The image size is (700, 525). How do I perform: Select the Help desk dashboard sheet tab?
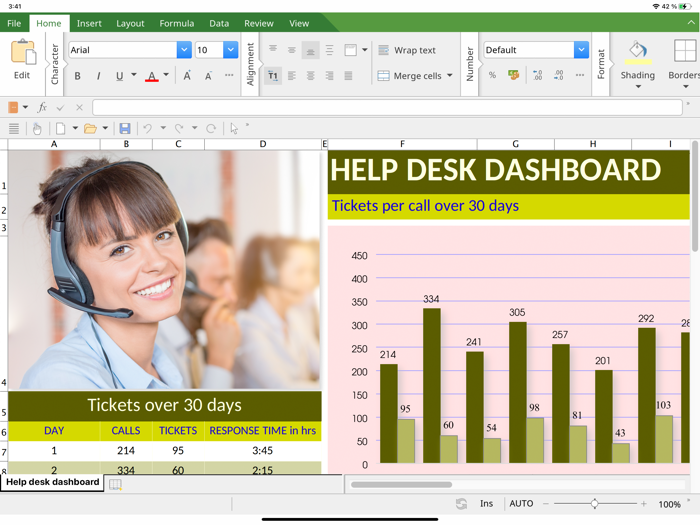(53, 482)
